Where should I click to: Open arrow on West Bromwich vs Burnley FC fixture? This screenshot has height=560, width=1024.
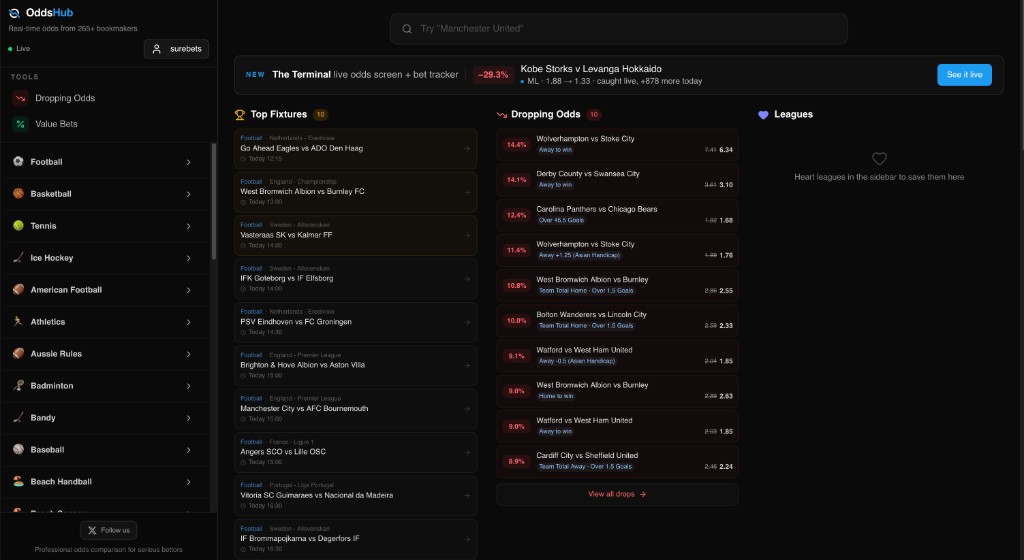[x=467, y=192]
